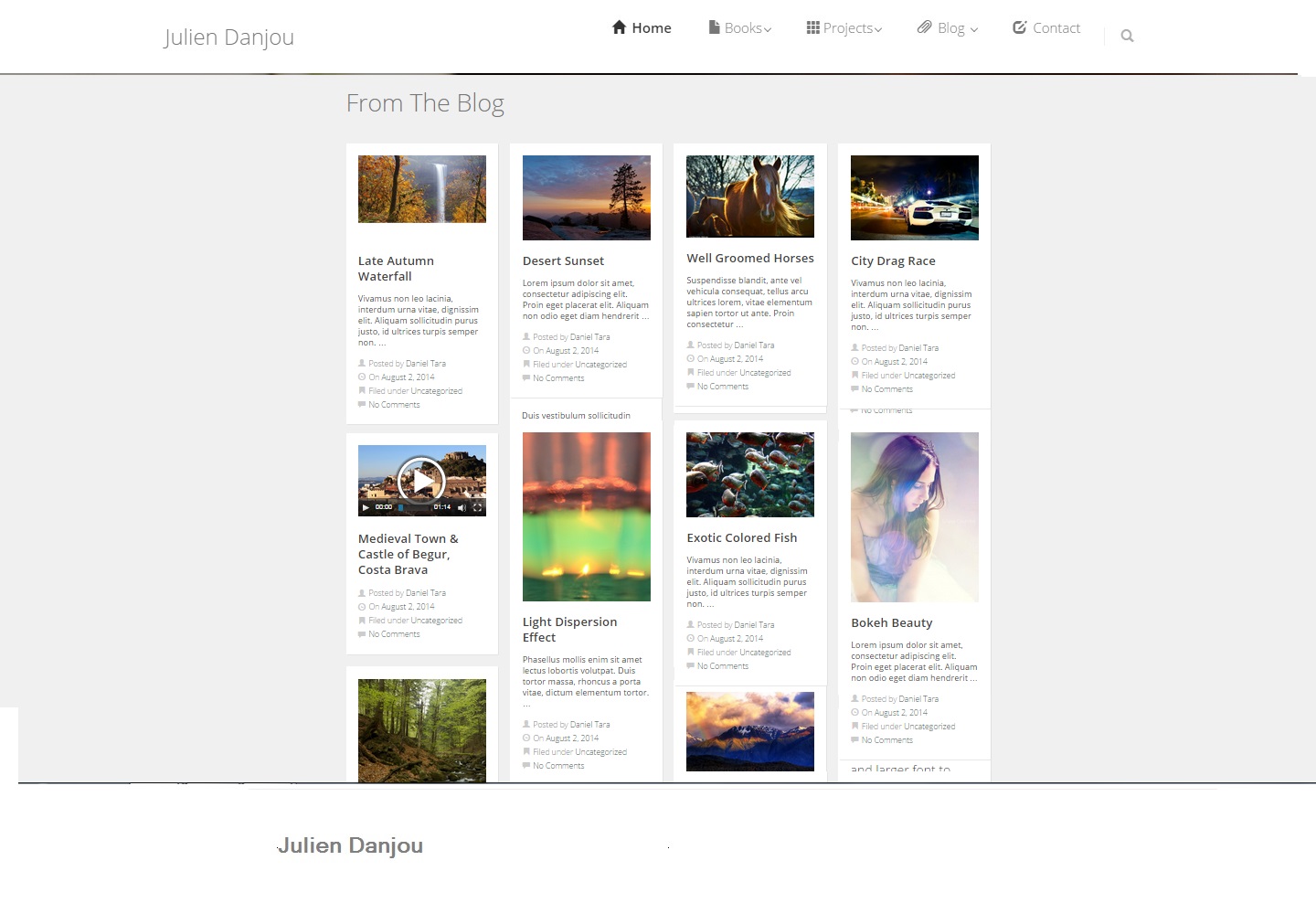The width and height of the screenshot is (1316, 903).
Task: Open the Bokeh Beauty portrait image
Action: pos(915,517)
